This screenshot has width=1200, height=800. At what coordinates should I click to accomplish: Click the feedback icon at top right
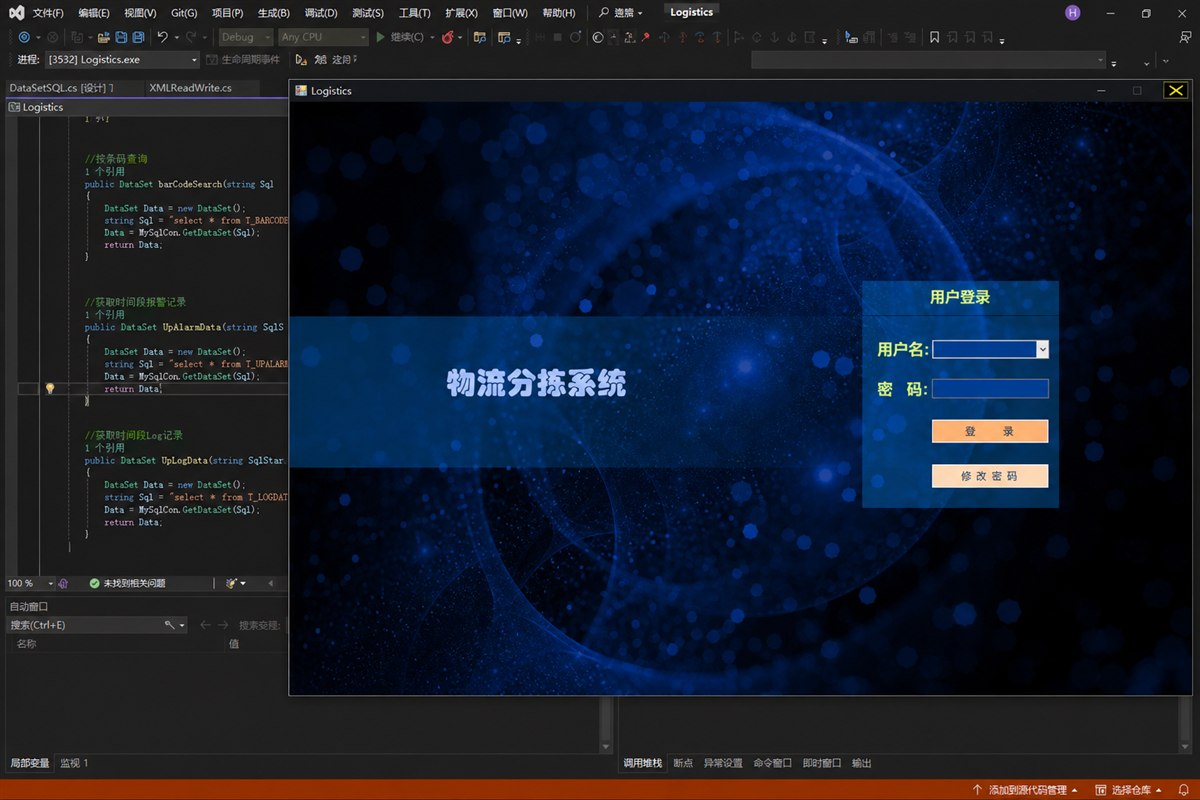coord(1186,37)
